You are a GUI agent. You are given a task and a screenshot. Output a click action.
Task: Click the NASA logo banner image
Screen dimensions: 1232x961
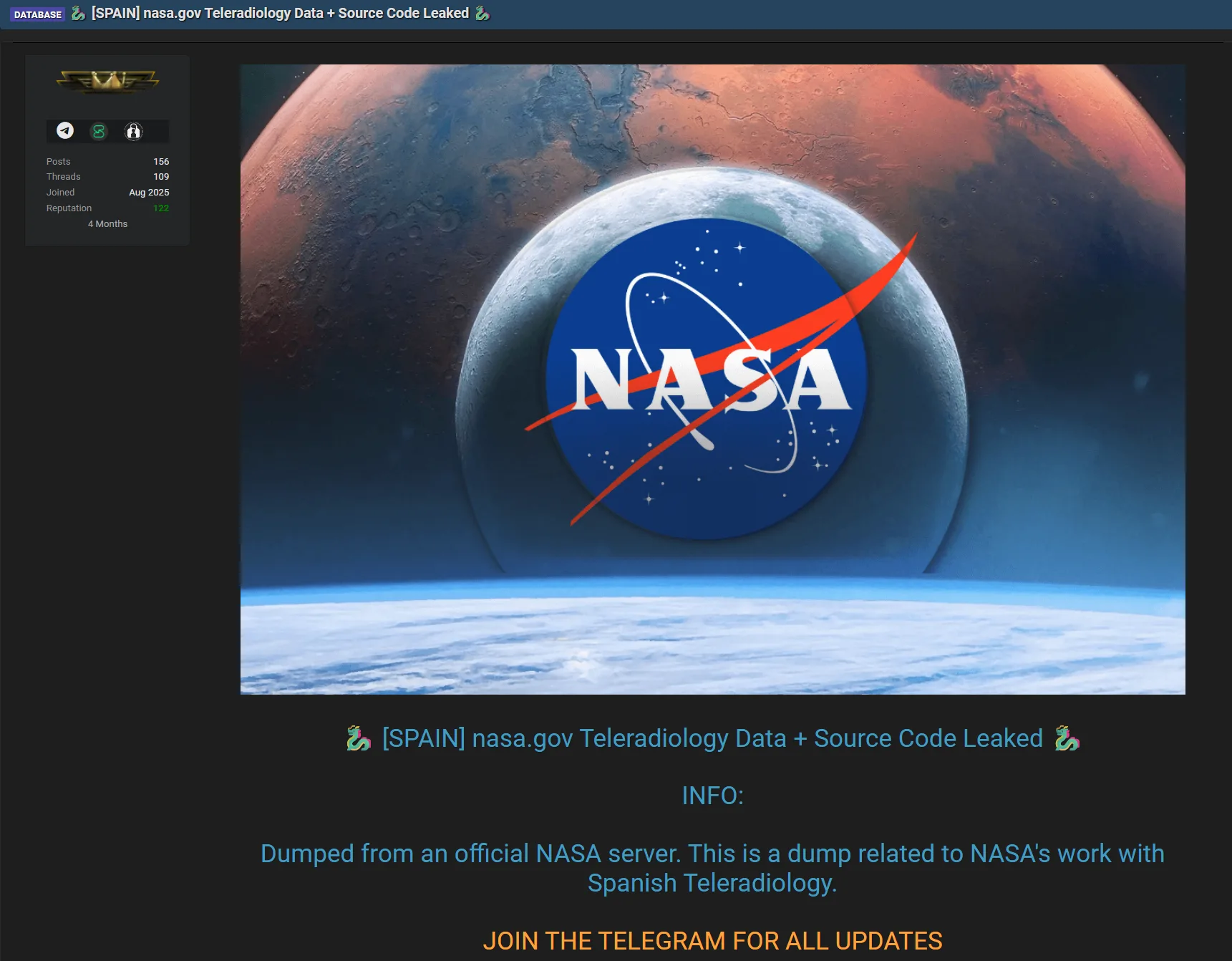tap(712, 380)
